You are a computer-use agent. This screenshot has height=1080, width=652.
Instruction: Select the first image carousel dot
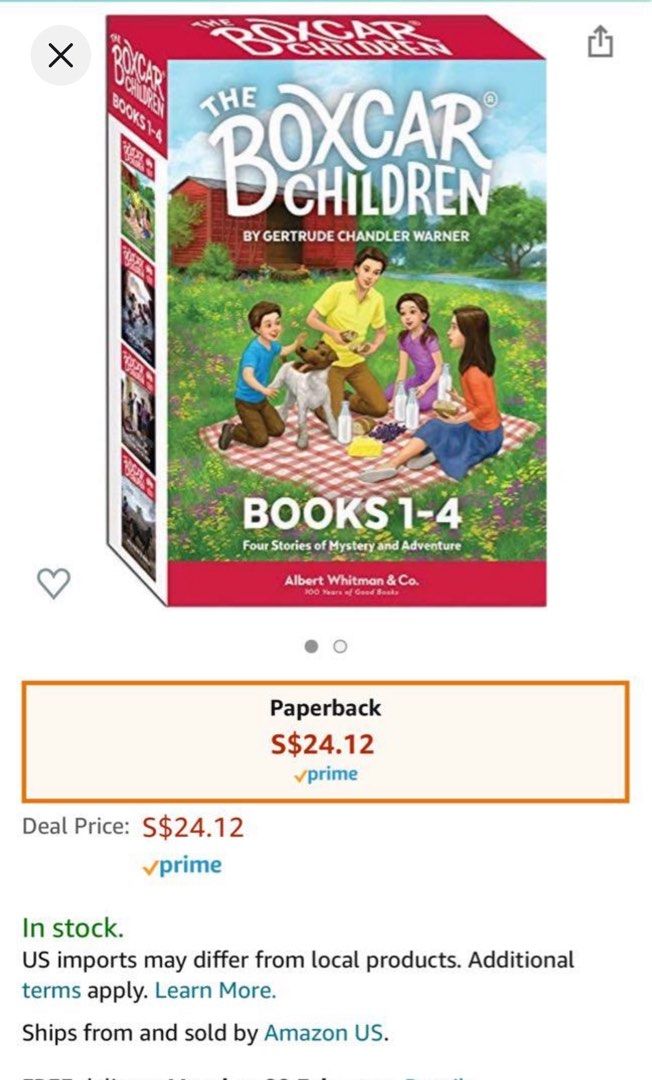(312, 646)
